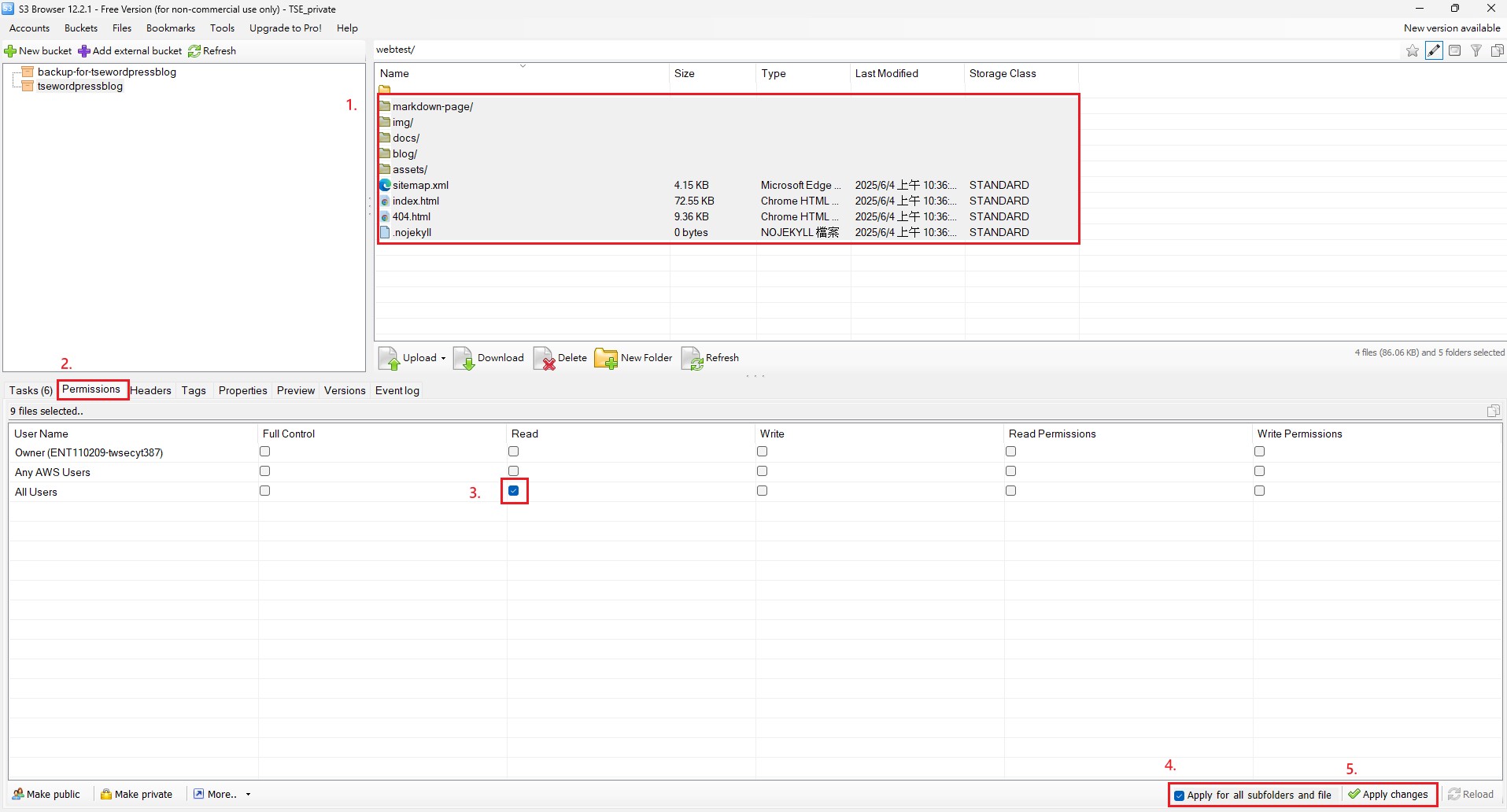The height and width of the screenshot is (812, 1507).
Task: Sort by Name column header
Action: [522, 74]
